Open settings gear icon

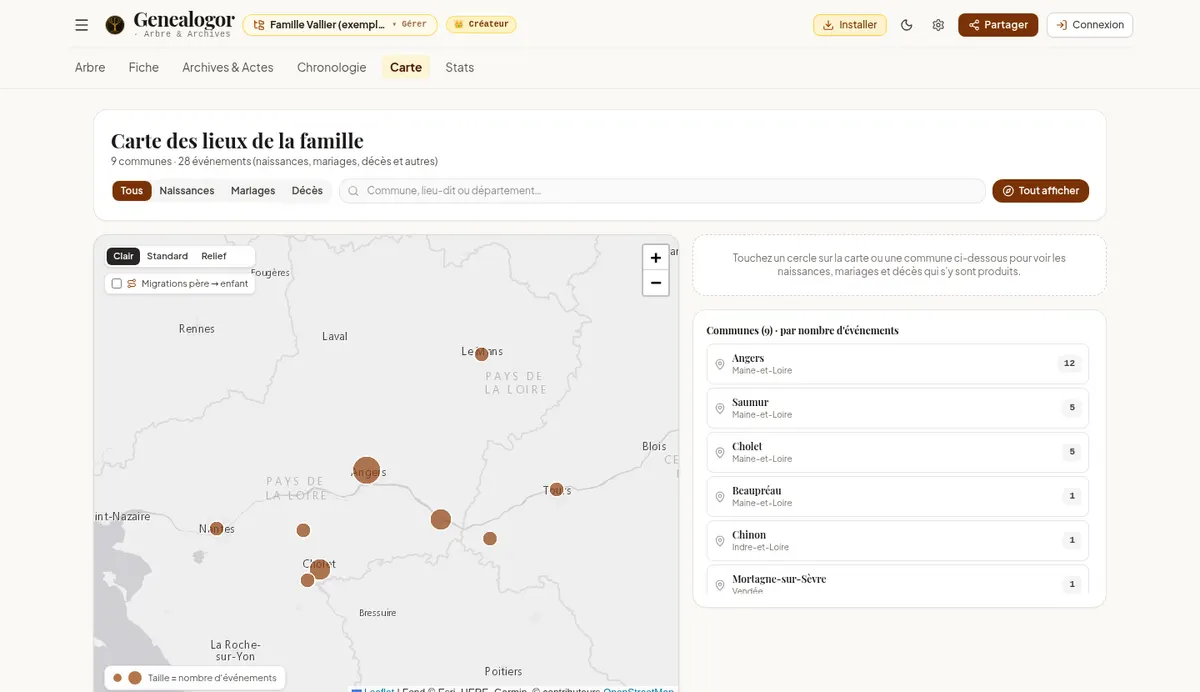click(x=938, y=25)
